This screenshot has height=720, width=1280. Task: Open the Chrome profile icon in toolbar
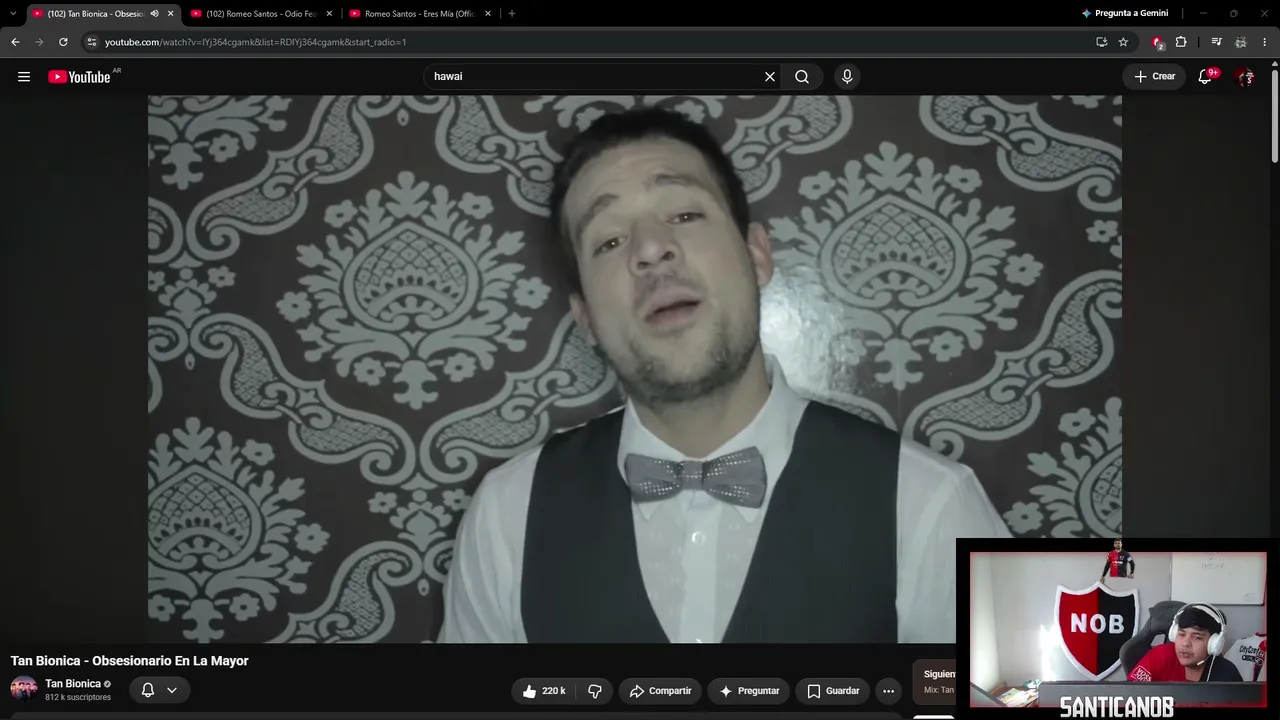pyautogui.click(x=1241, y=42)
